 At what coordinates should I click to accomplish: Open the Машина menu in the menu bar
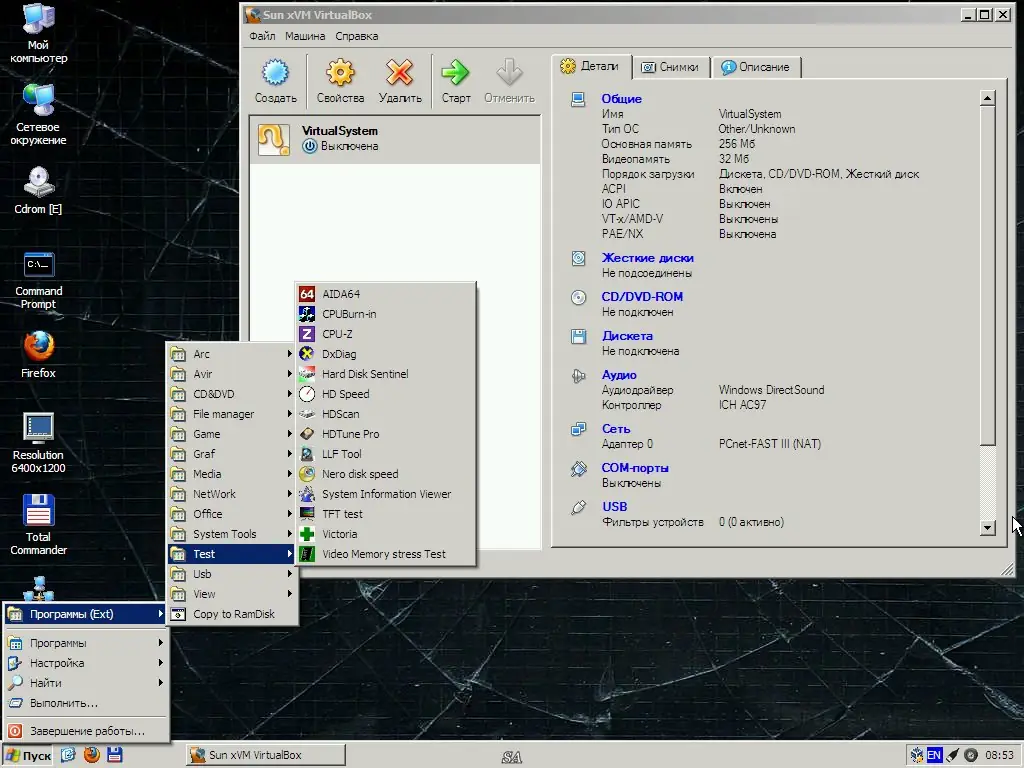pos(305,36)
